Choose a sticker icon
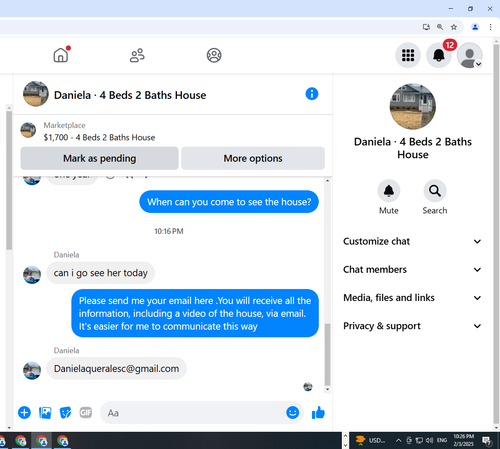Screen dimensions: 500x449 [65, 413]
